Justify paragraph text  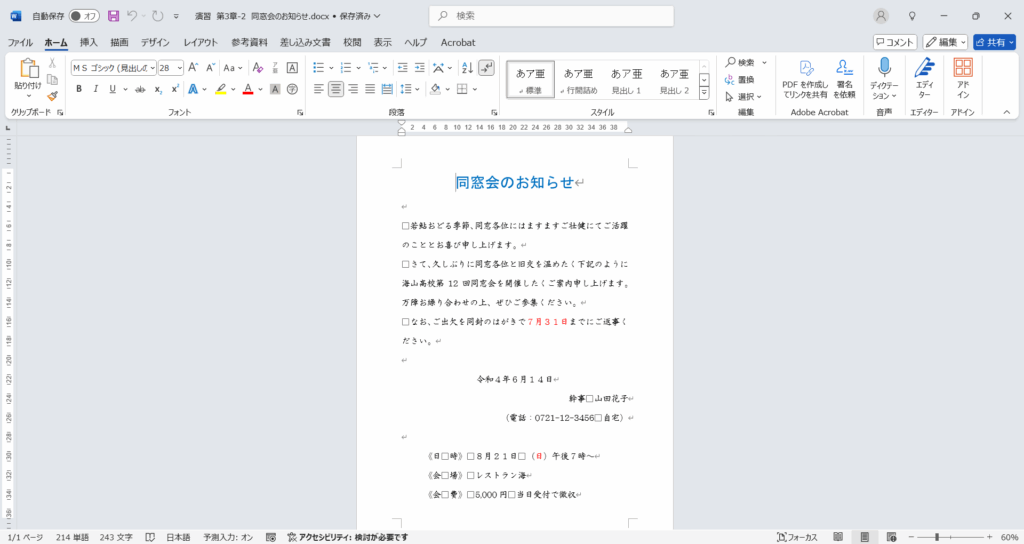coord(370,89)
